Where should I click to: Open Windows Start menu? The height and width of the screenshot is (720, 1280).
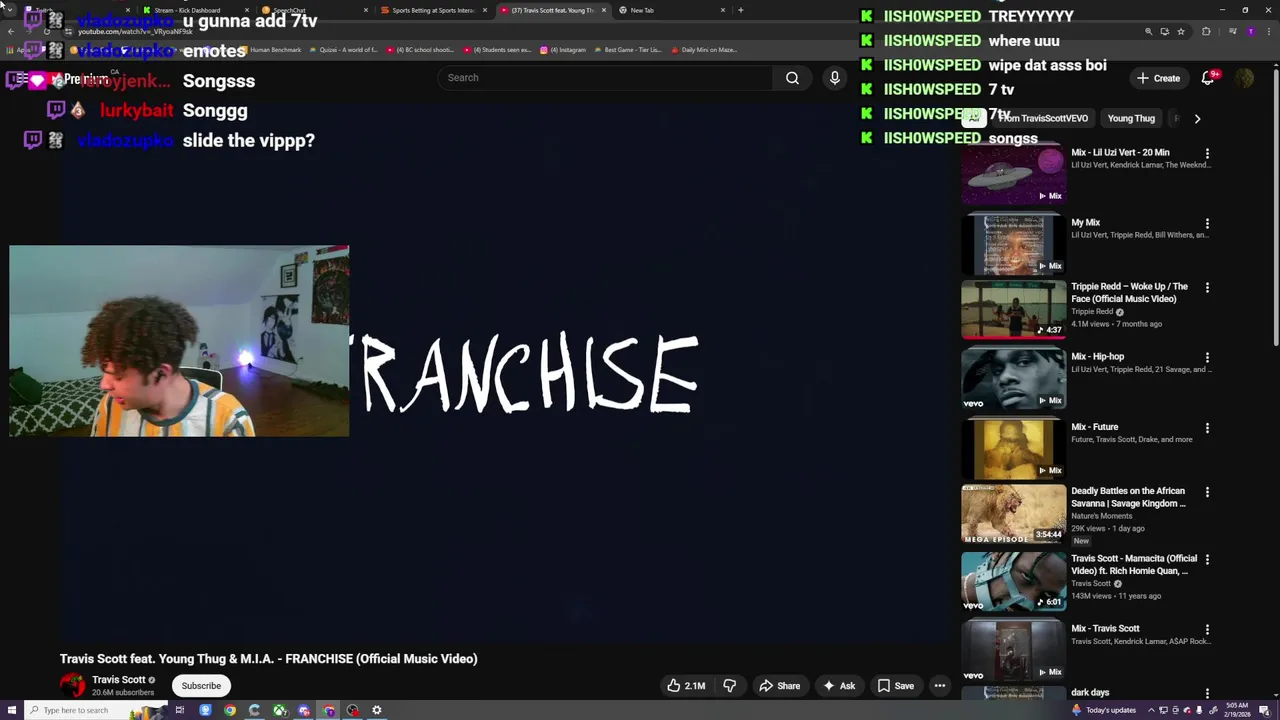10,710
